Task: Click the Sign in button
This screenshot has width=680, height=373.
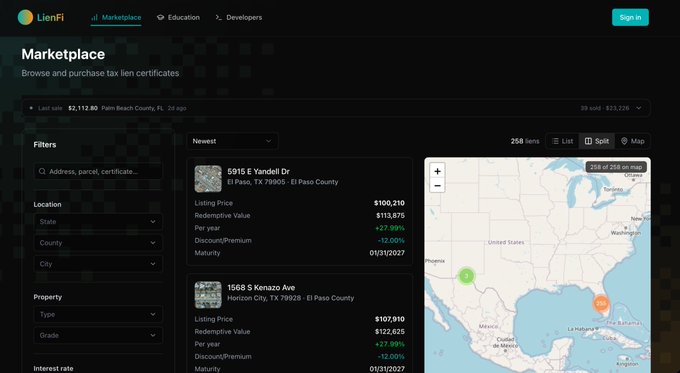Action: [x=630, y=17]
